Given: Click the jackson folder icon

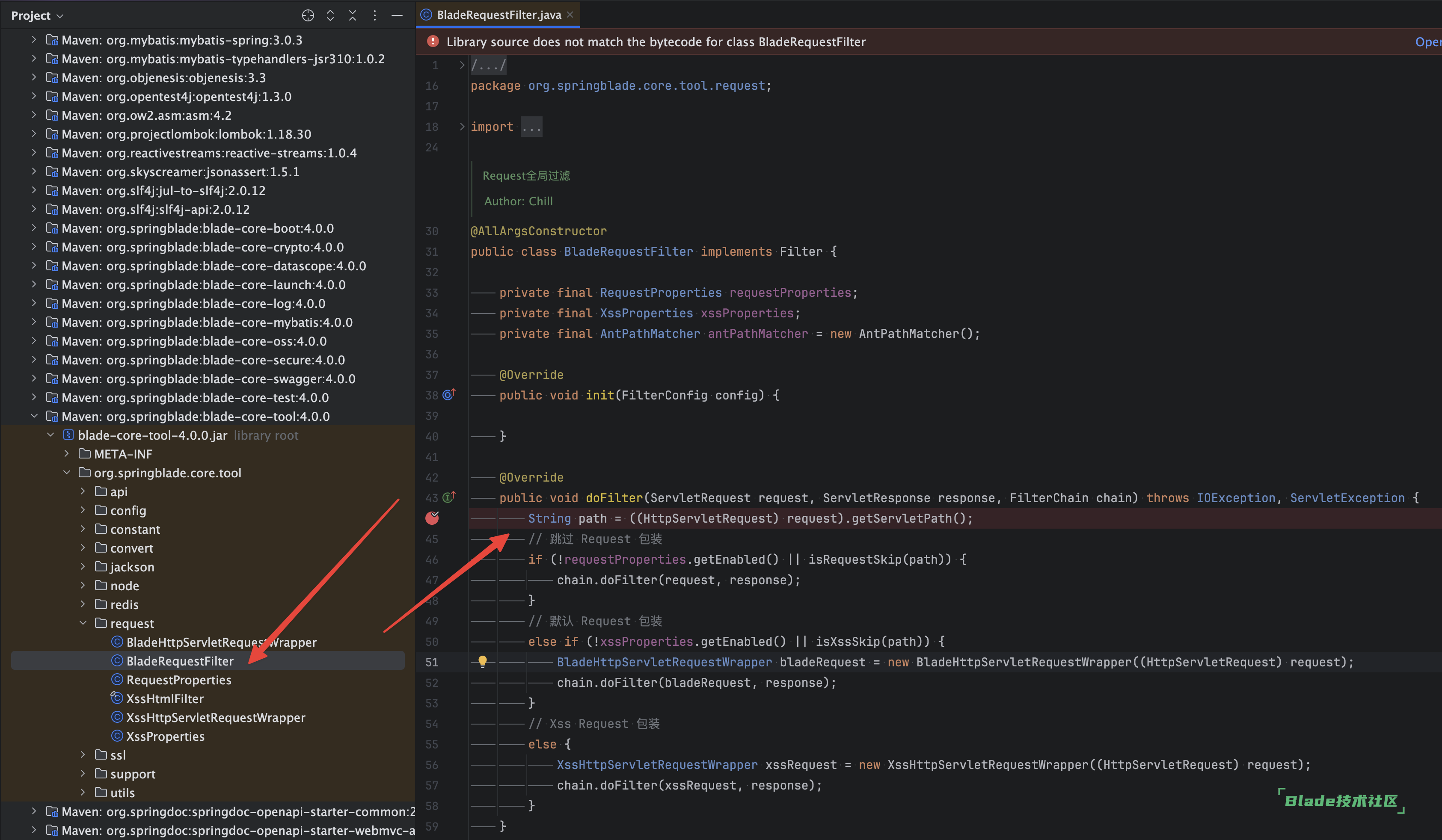Looking at the screenshot, I should (x=101, y=567).
